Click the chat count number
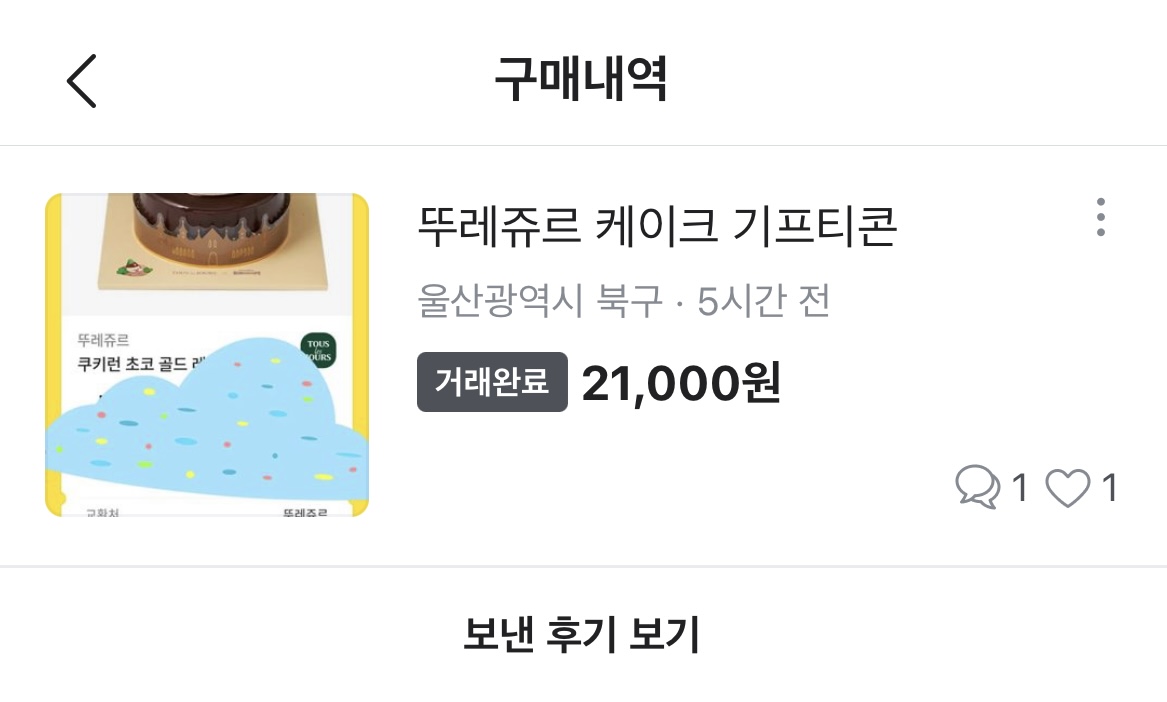The height and width of the screenshot is (702, 1167). point(1019,488)
